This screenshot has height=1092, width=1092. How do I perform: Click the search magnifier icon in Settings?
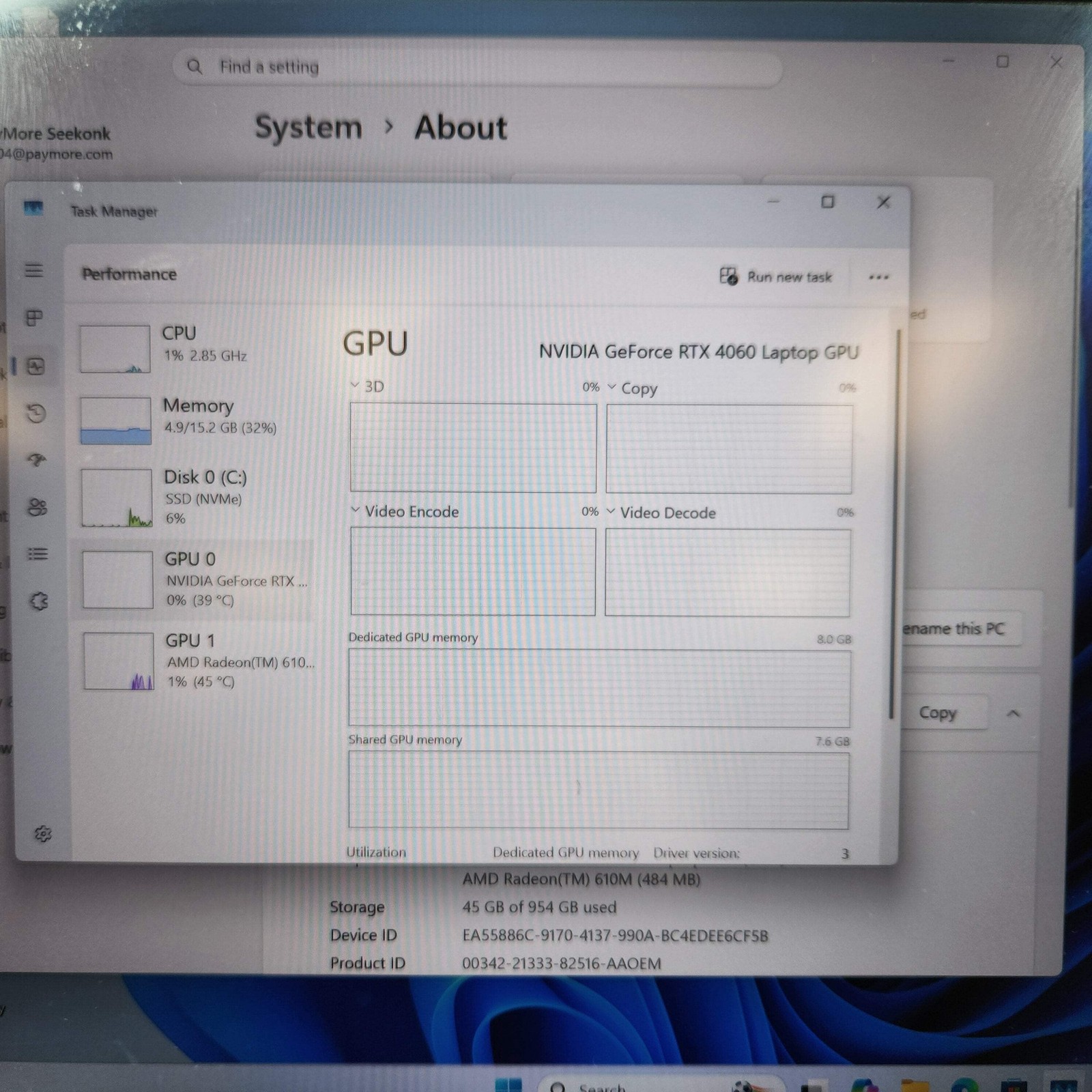click(195, 67)
